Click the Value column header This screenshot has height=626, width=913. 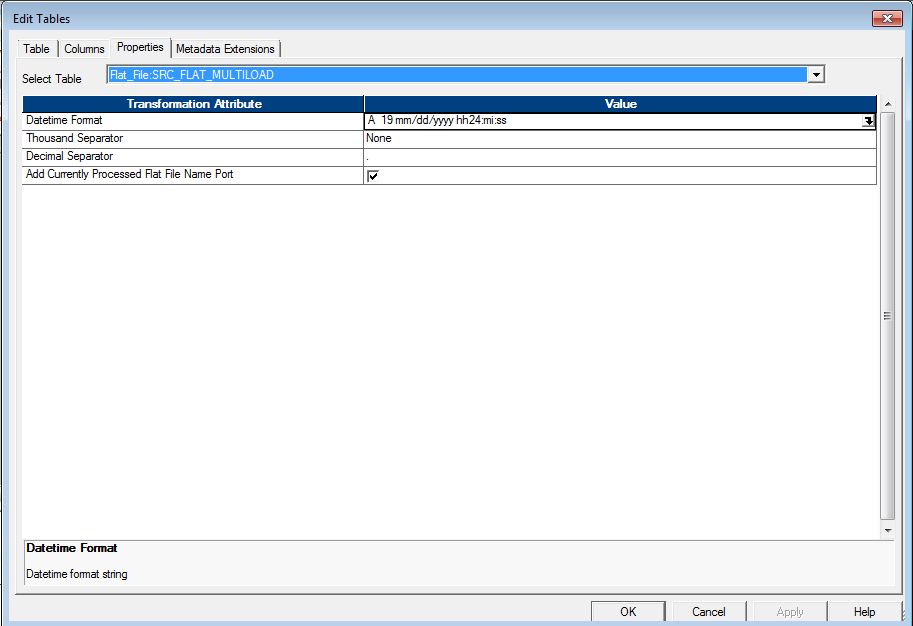pyautogui.click(x=621, y=103)
